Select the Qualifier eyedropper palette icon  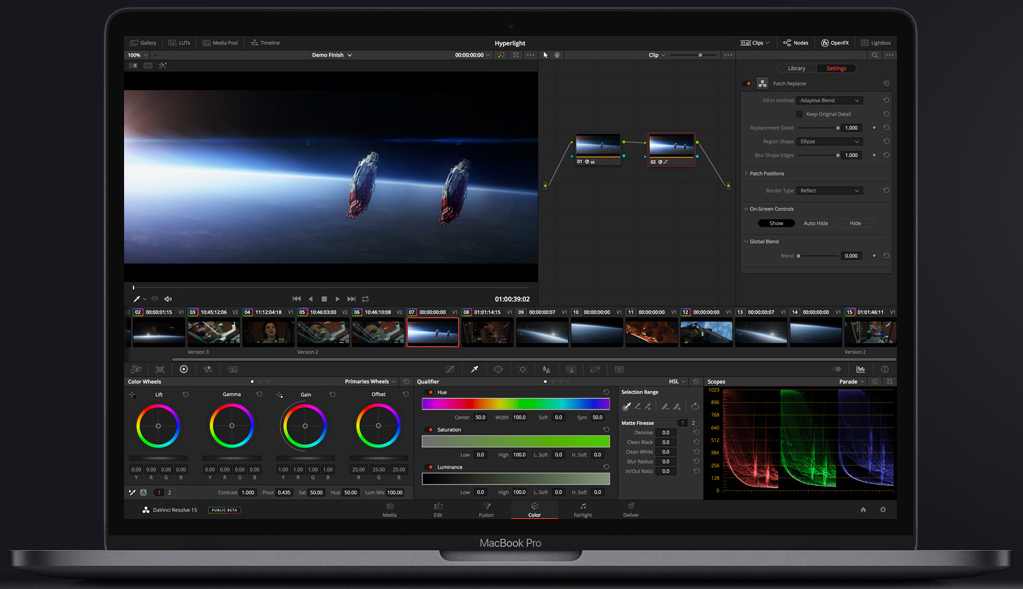click(x=474, y=369)
